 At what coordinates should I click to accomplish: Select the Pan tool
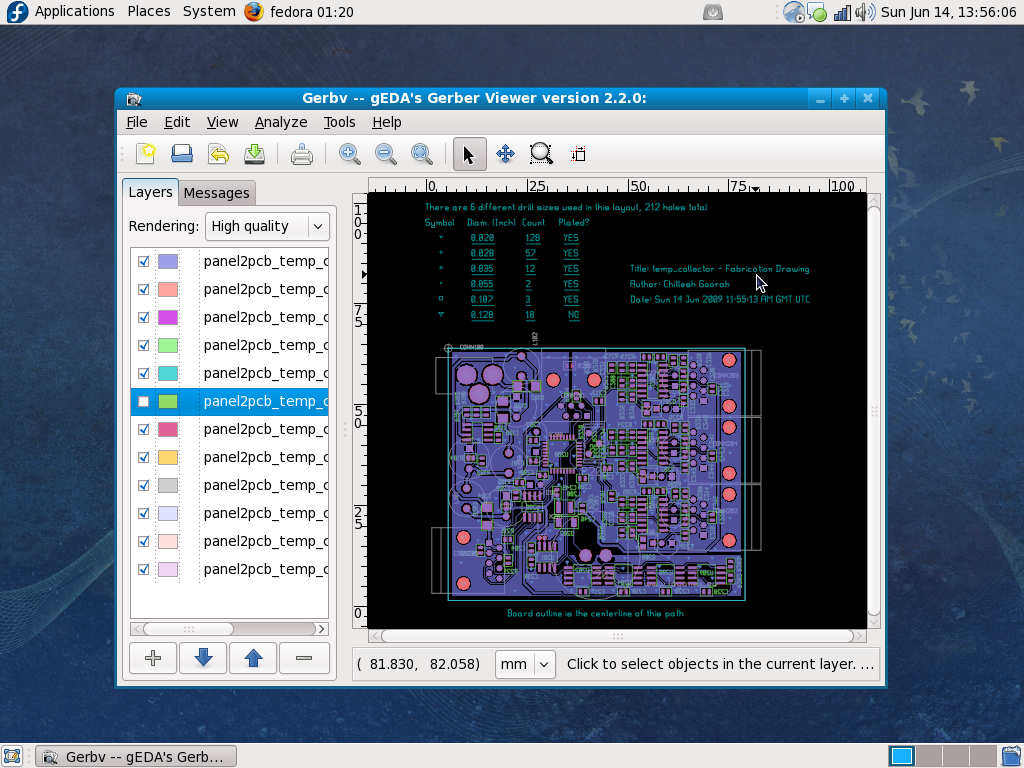point(505,154)
